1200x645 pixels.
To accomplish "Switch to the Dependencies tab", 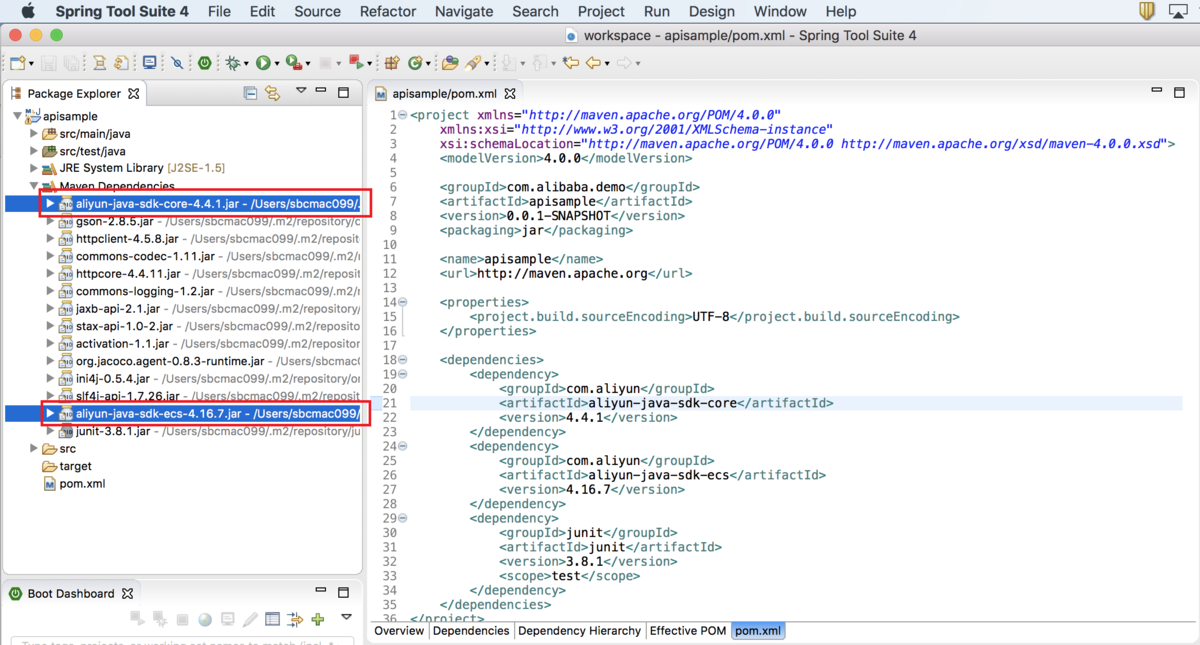I will tap(471, 631).
